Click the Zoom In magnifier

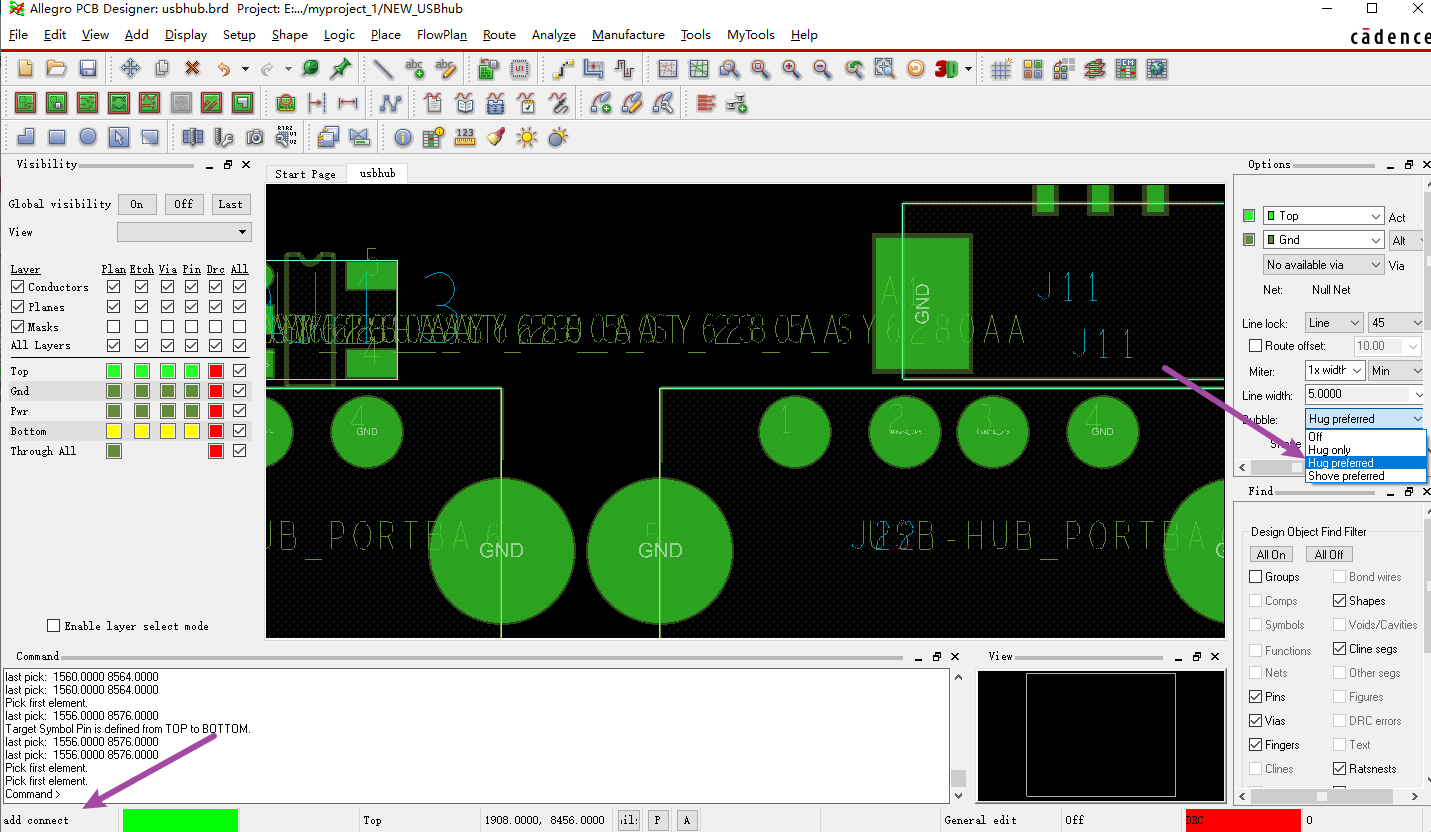tap(791, 69)
